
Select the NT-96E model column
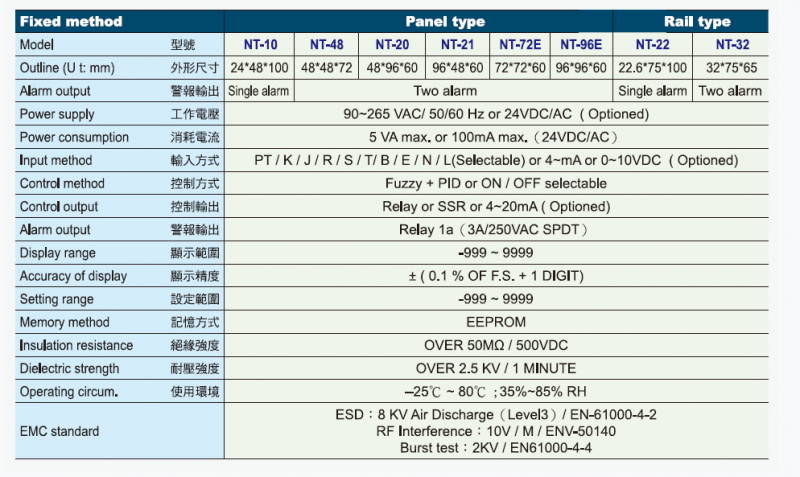581,44
